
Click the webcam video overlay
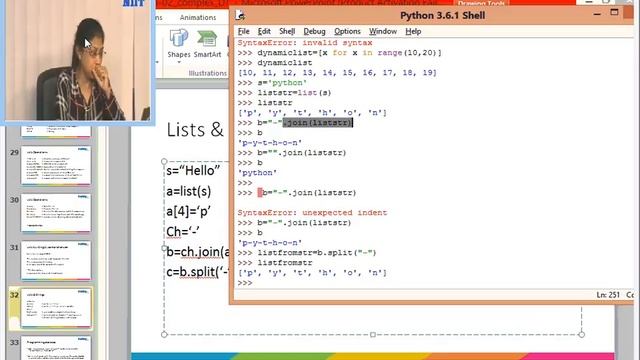pyautogui.click(x=78, y=60)
